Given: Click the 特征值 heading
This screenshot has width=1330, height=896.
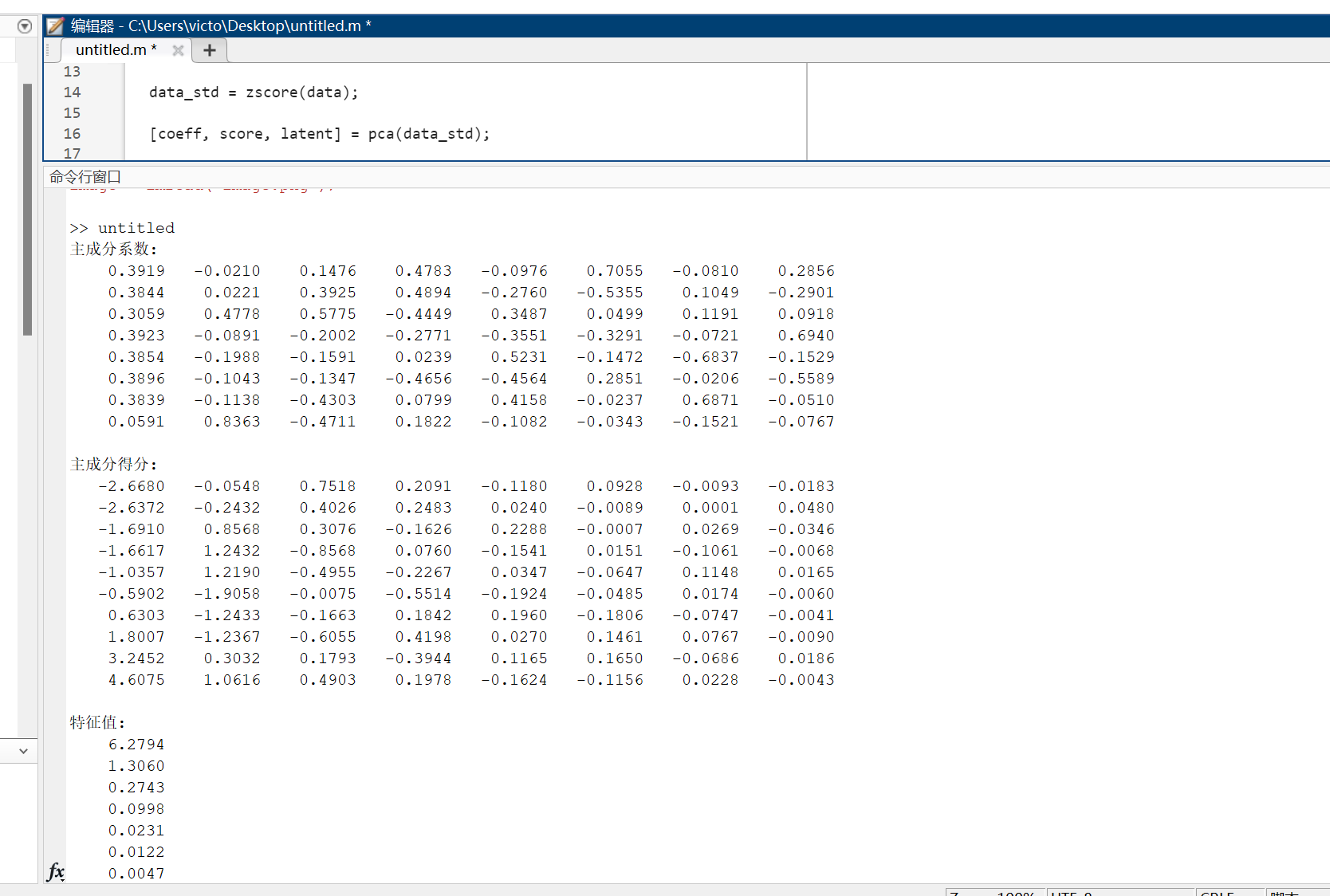Looking at the screenshot, I should click(x=97, y=723).
